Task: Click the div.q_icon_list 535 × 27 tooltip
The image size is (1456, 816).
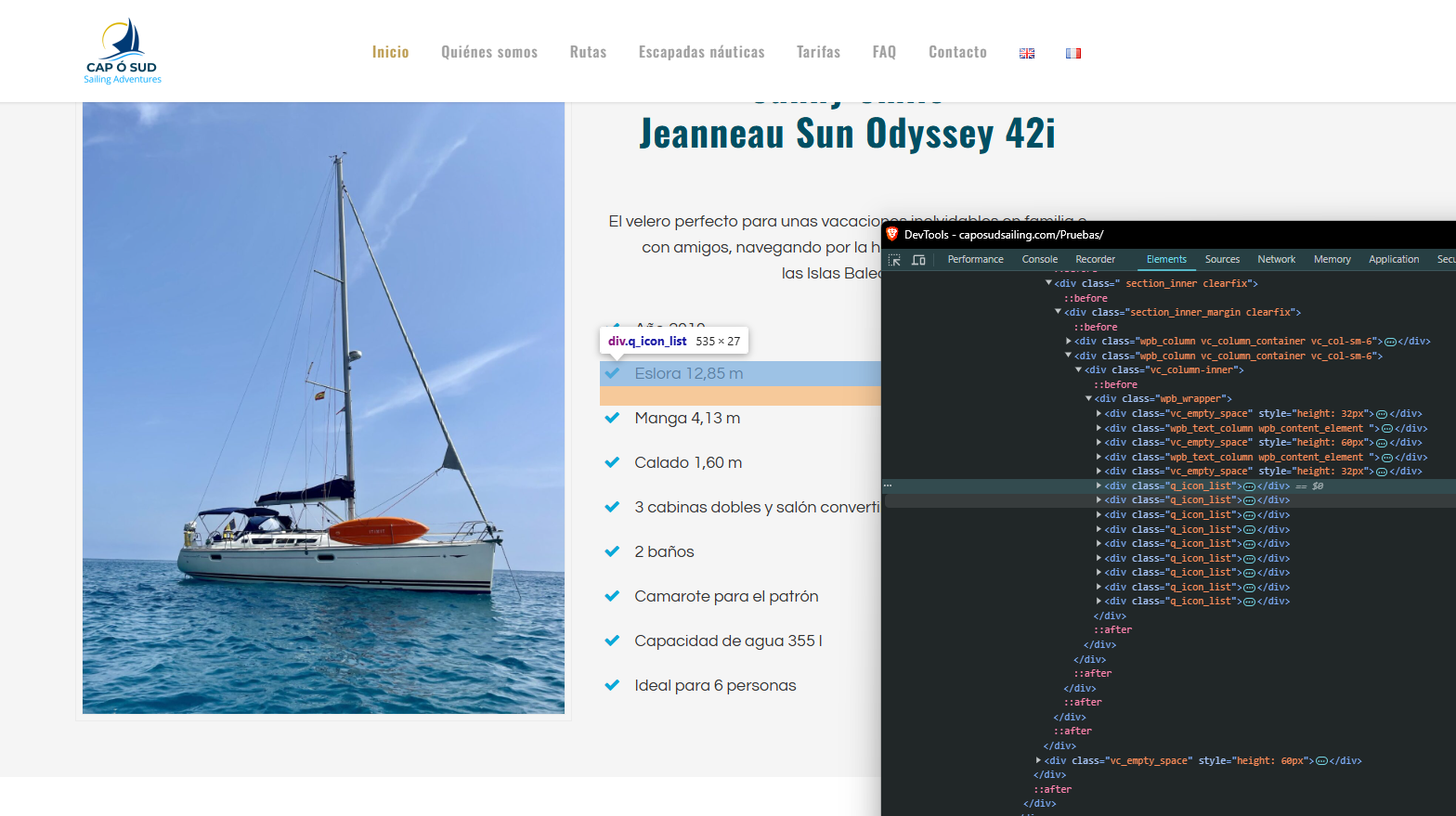Action: tap(674, 341)
